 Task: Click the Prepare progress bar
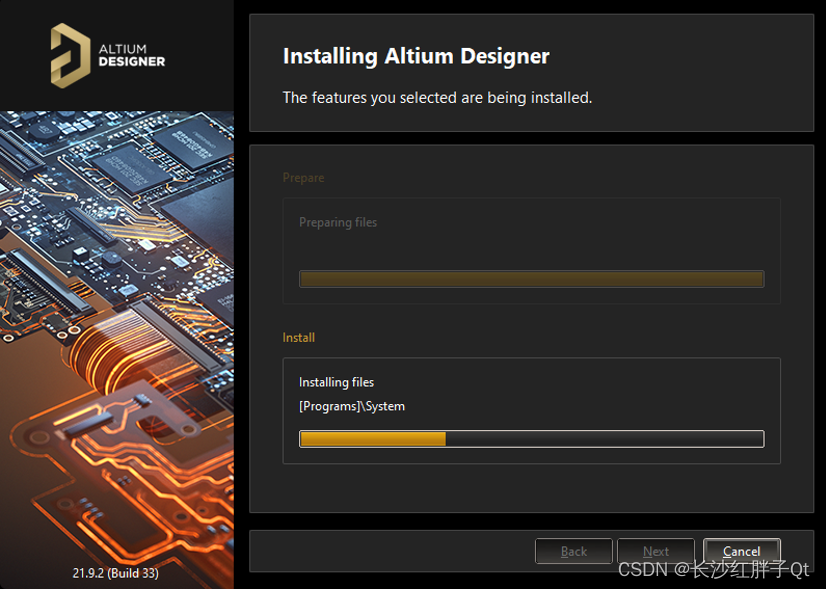pos(531,279)
